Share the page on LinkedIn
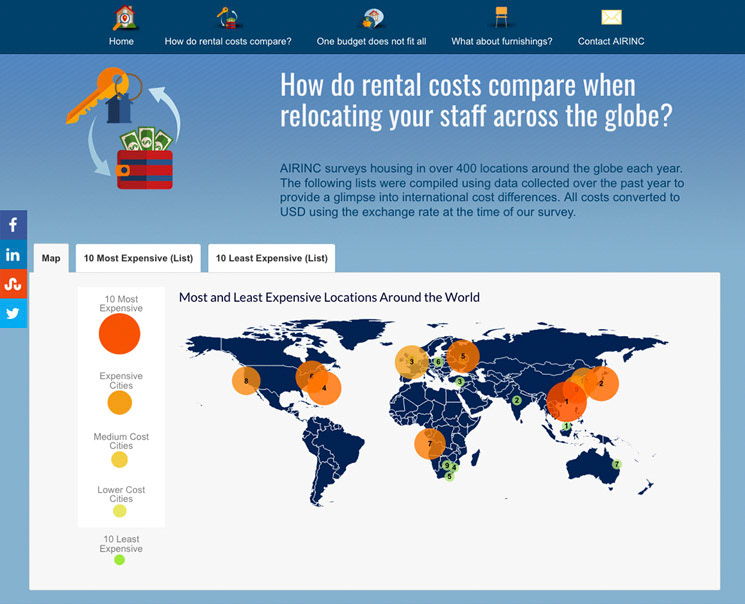This screenshot has width=745, height=604. point(13,255)
